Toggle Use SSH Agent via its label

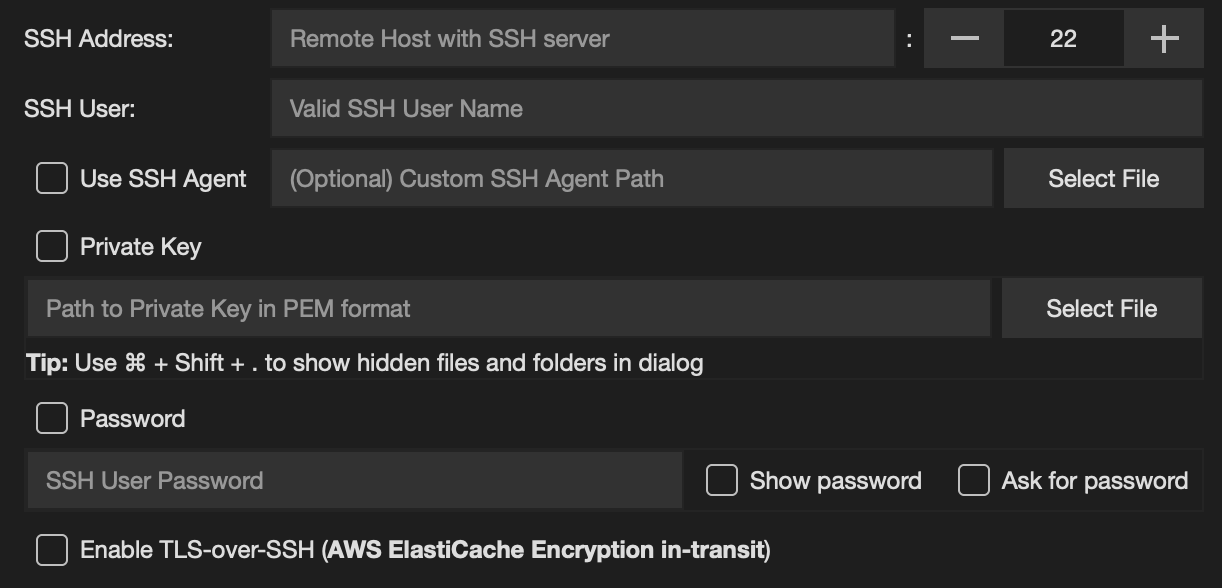(162, 178)
